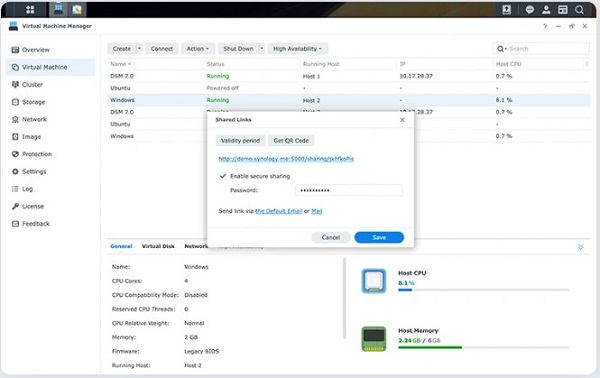
Task: Click the Mail link
Action: 317,211
